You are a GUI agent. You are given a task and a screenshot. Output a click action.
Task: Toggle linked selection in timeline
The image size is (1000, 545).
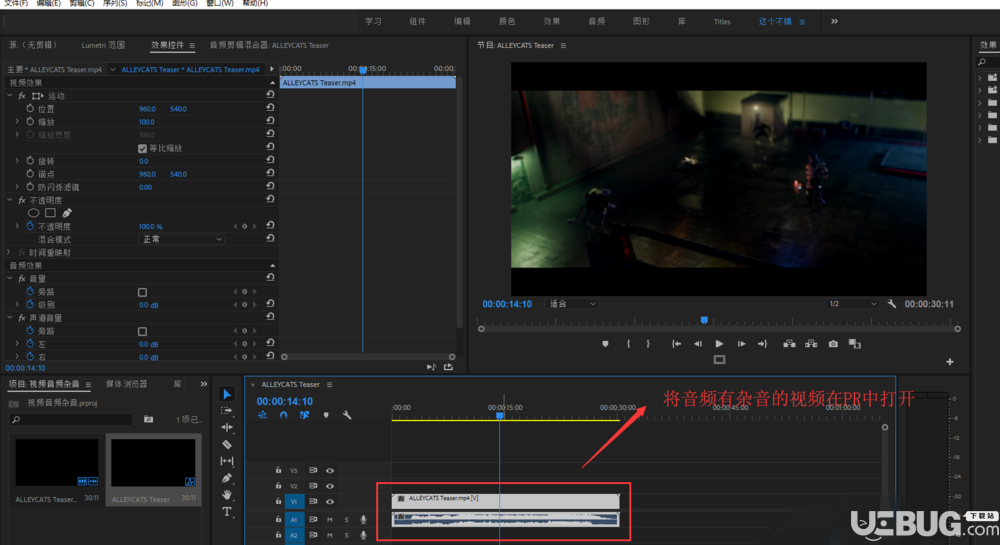pos(304,415)
